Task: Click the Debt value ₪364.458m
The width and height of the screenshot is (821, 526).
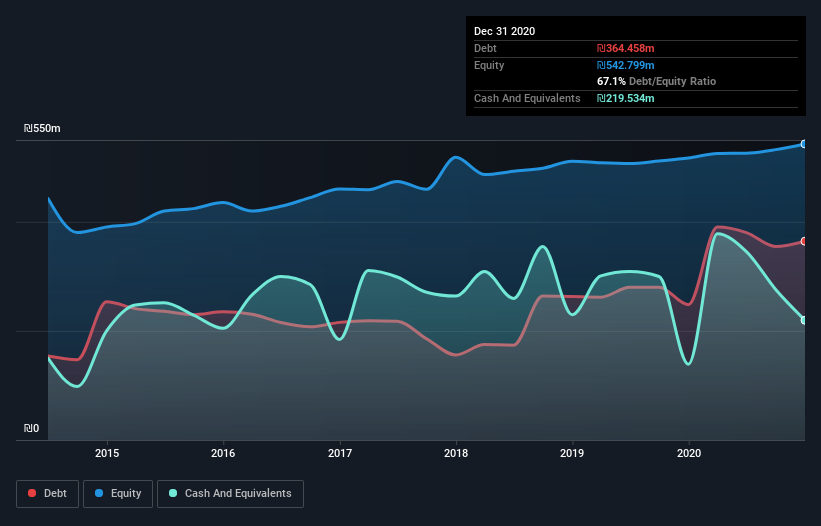Action: tap(626, 48)
